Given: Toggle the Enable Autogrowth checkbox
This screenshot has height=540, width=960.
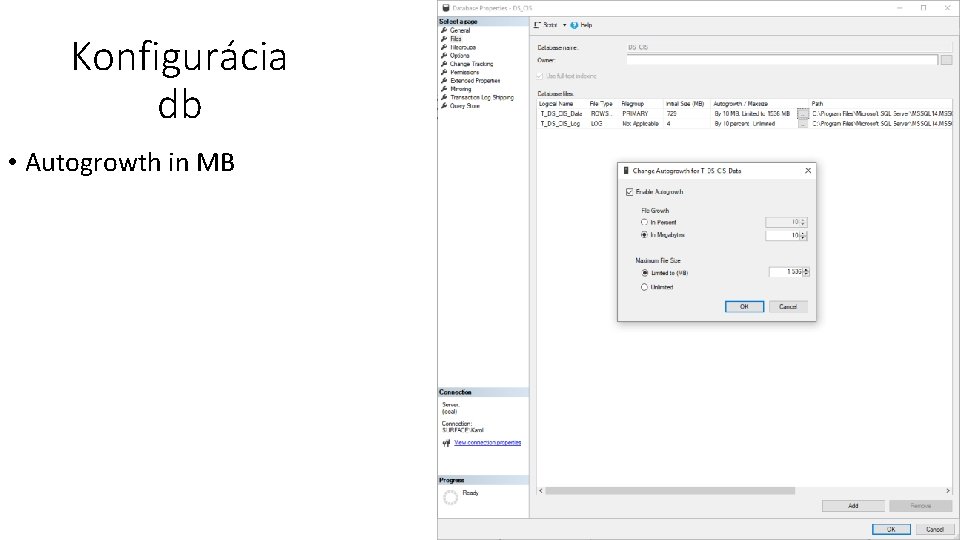Looking at the screenshot, I should pos(629,192).
